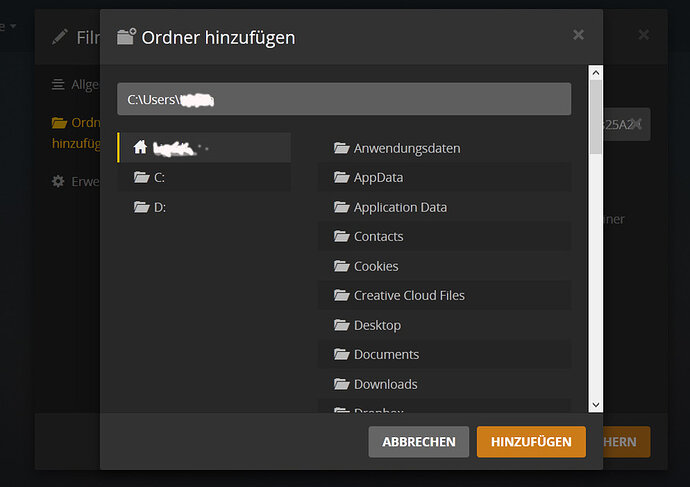Select the Desktop folder
The height and width of the screenshot is (487, 690).
(444, 325)
